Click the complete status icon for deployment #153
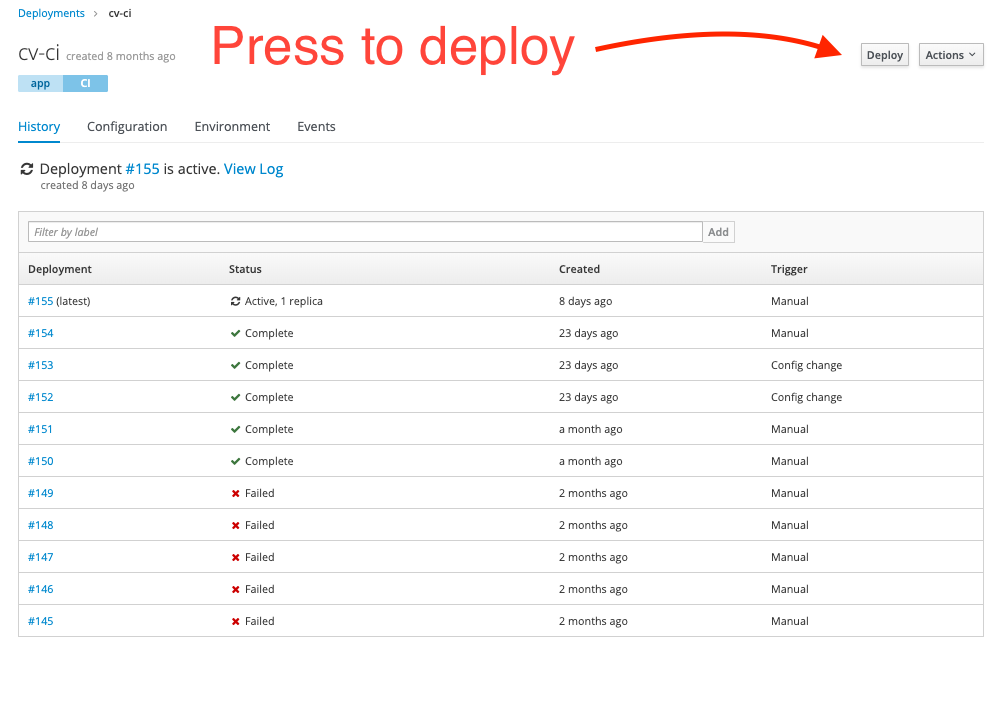The width and height of the screenshot is (1001, 705). [234, 365]
